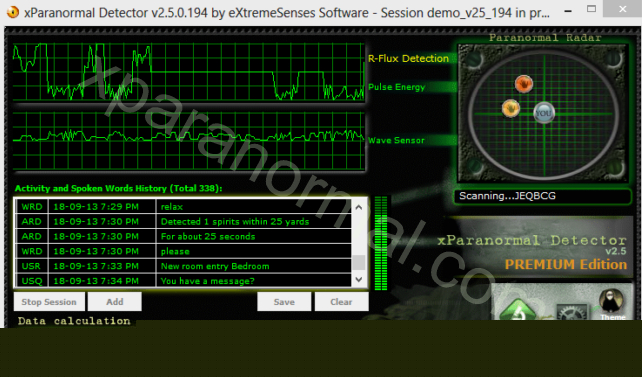Click the Paranormal Radar title
Screen dimensions: 642x377
(545, 38)
